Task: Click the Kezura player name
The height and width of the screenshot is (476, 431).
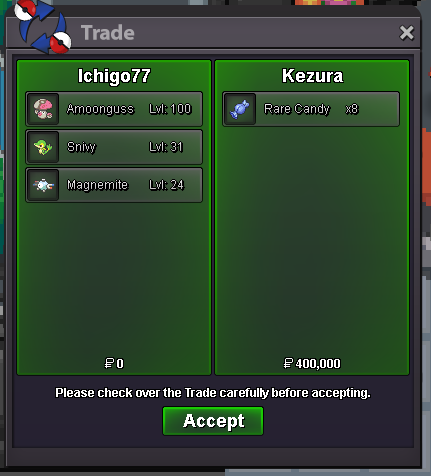Action: pyautogui.click(x=312, y=76)
